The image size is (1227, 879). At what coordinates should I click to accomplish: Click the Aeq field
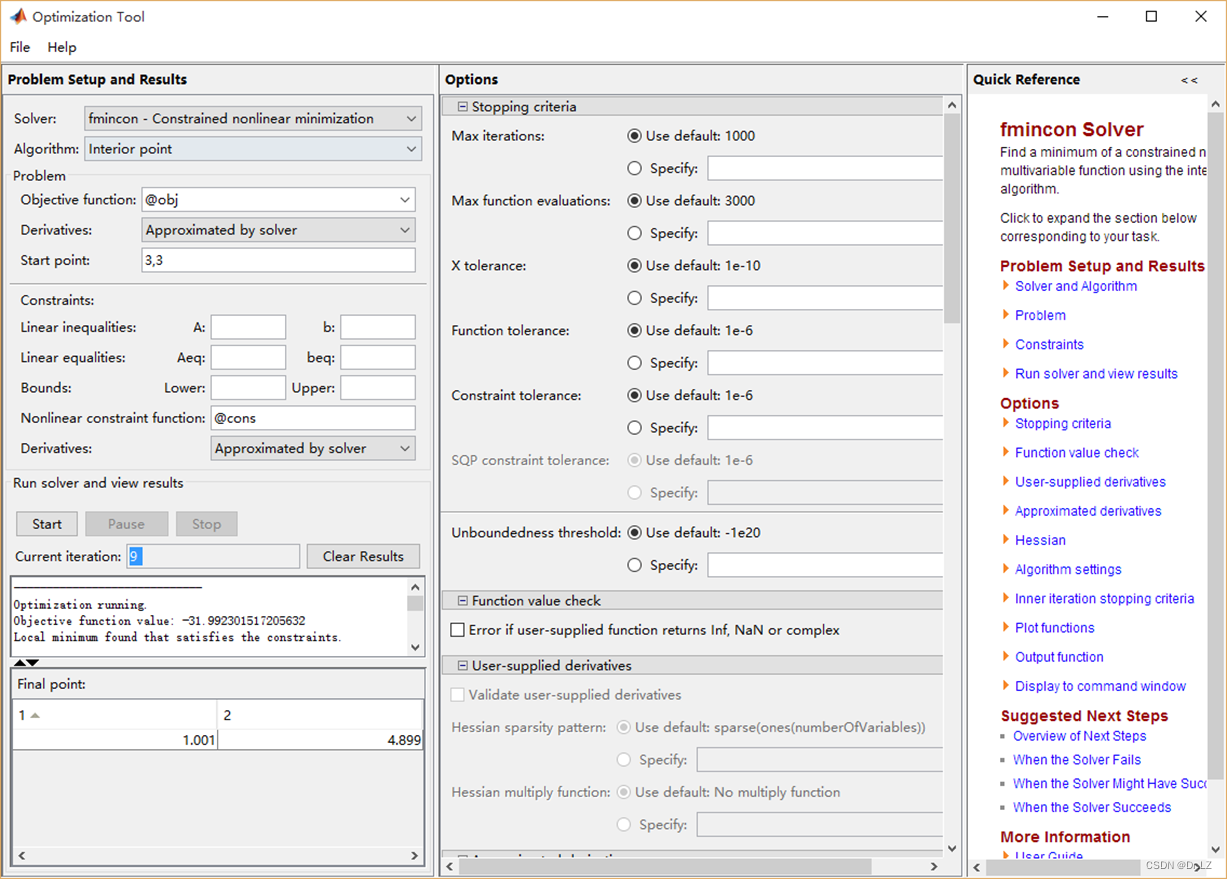pos(248,357)
